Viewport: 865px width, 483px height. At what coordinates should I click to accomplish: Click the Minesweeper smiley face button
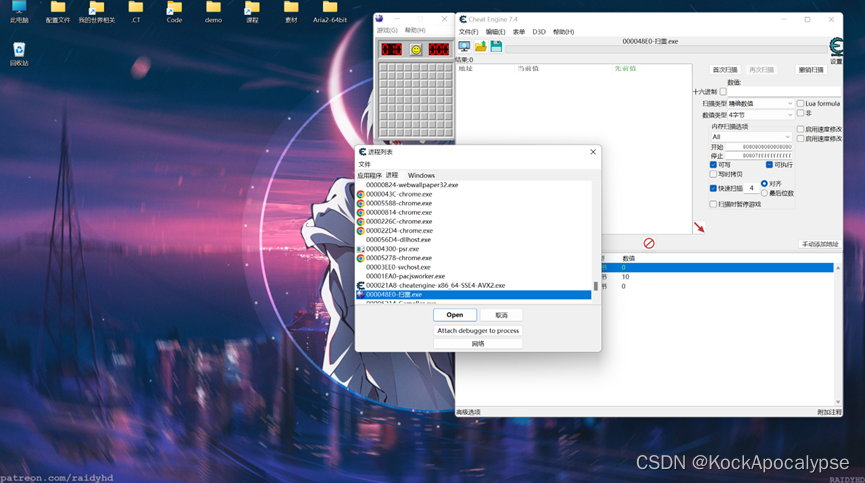(415, 50)
